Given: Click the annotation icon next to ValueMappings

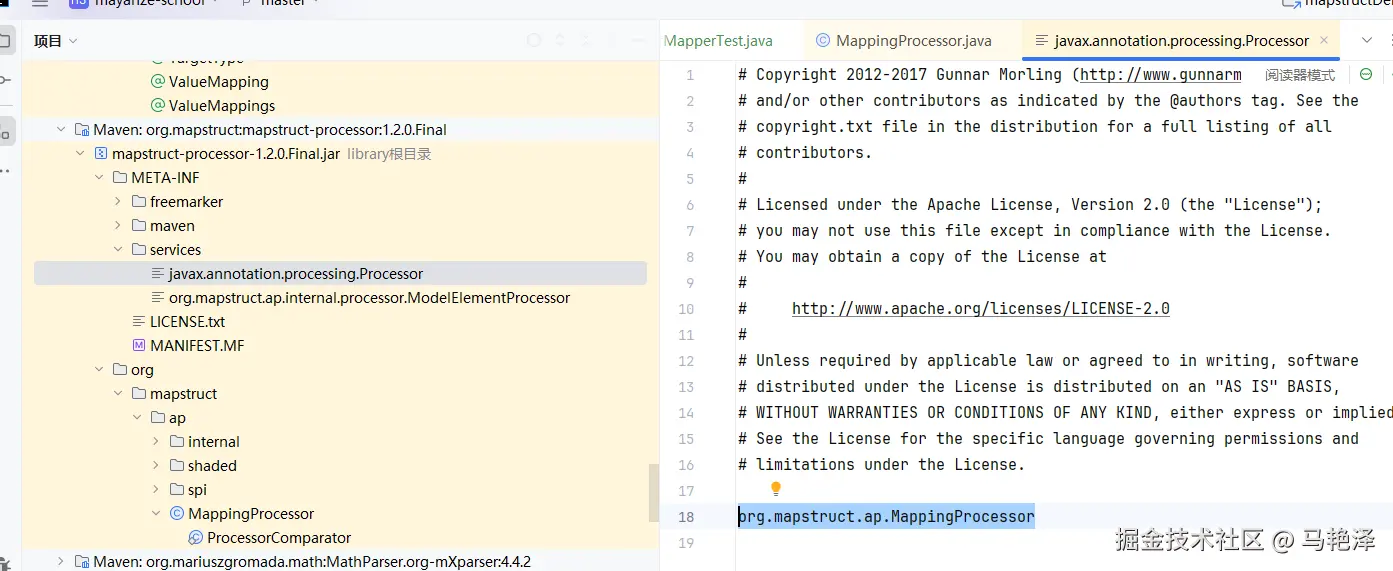Looking at the screenshot, I should [158, 106].
